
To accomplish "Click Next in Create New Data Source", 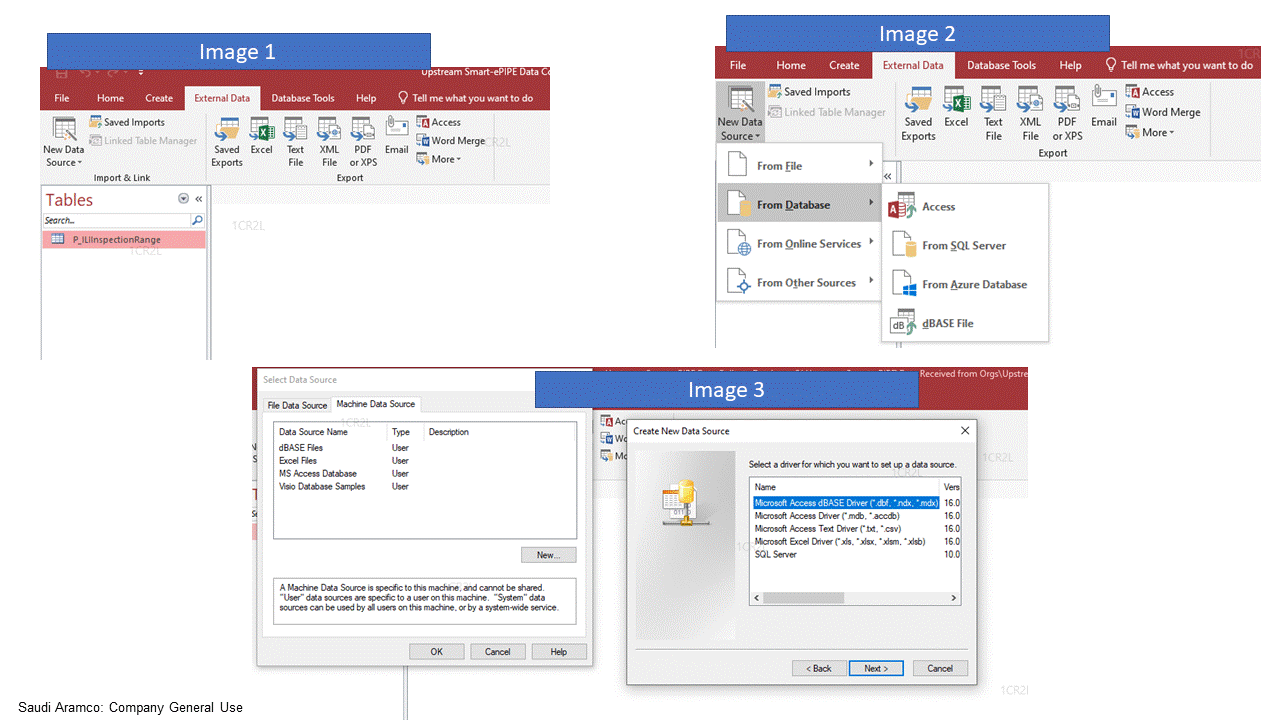I will pyautogui.click(x=876, y=668).
